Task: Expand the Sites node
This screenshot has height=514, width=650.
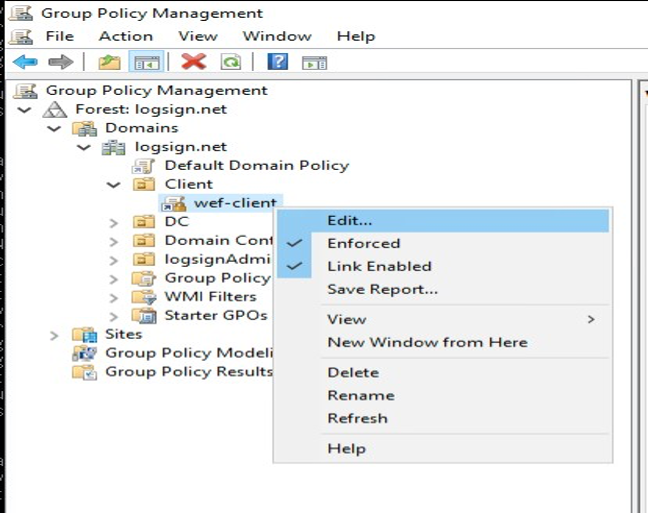Action: pyautogui.click(x=54, y=335)
